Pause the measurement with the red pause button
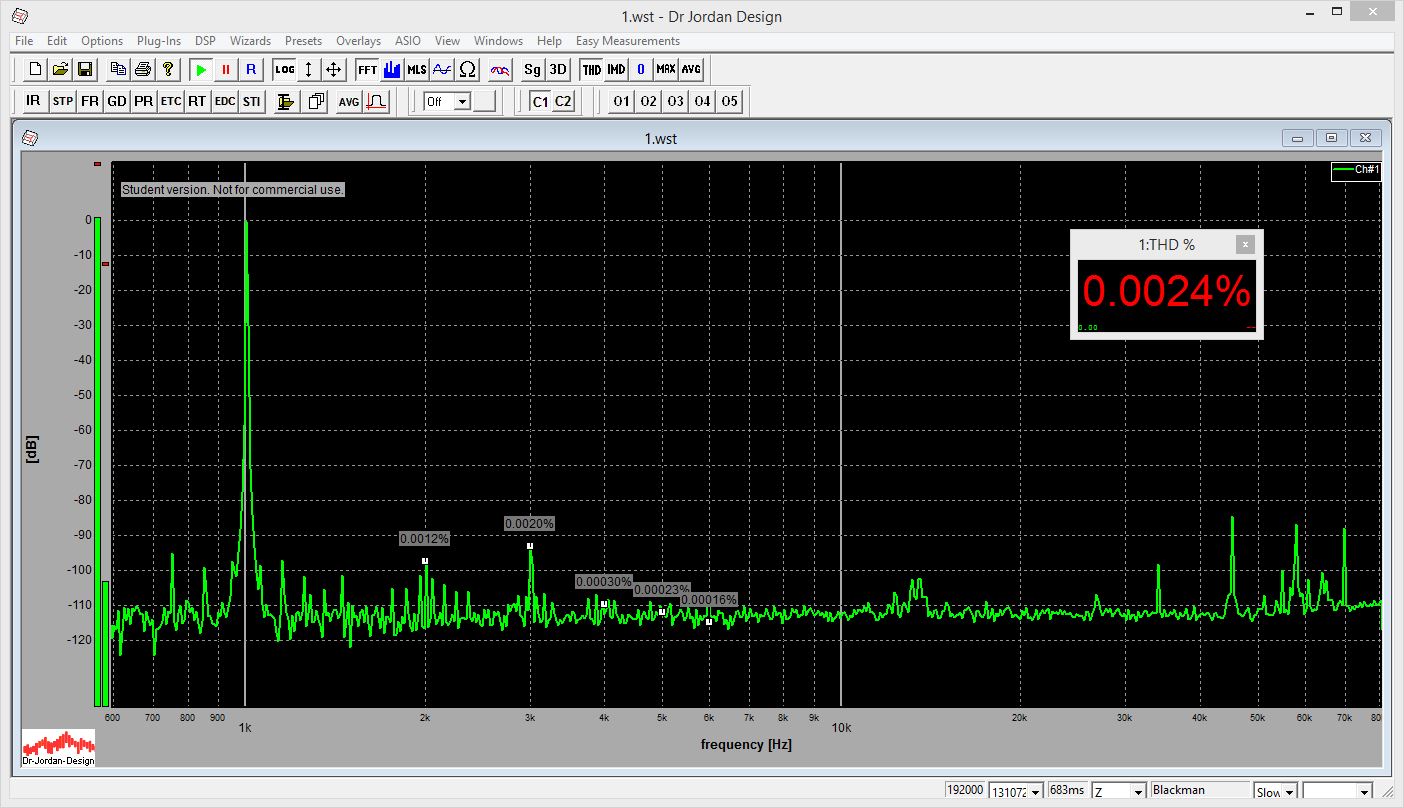The height and width of the screenshot is (808, 1404). point(226,69)
